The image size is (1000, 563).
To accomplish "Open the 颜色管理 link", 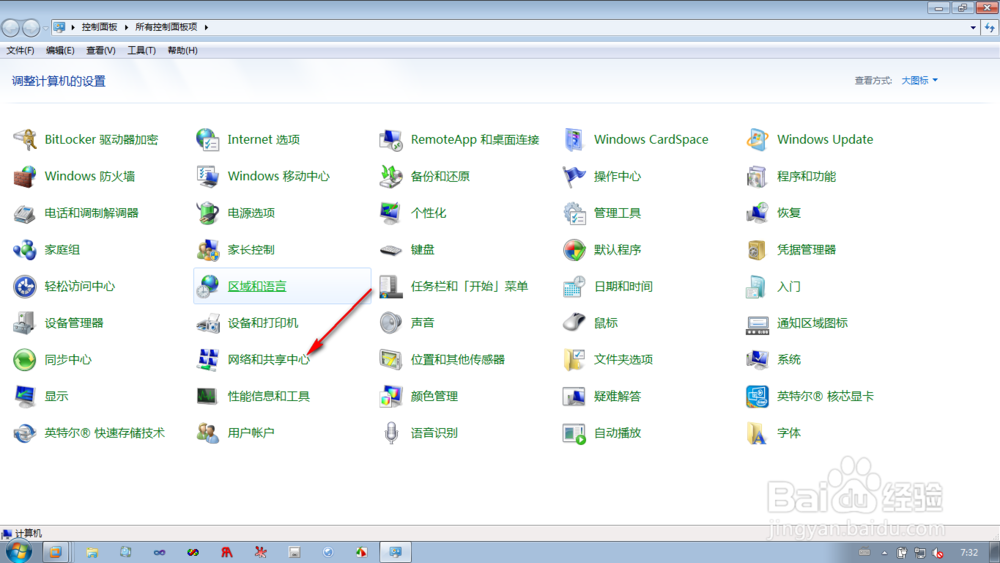I will pyautogui.click(x=434, y=397).
